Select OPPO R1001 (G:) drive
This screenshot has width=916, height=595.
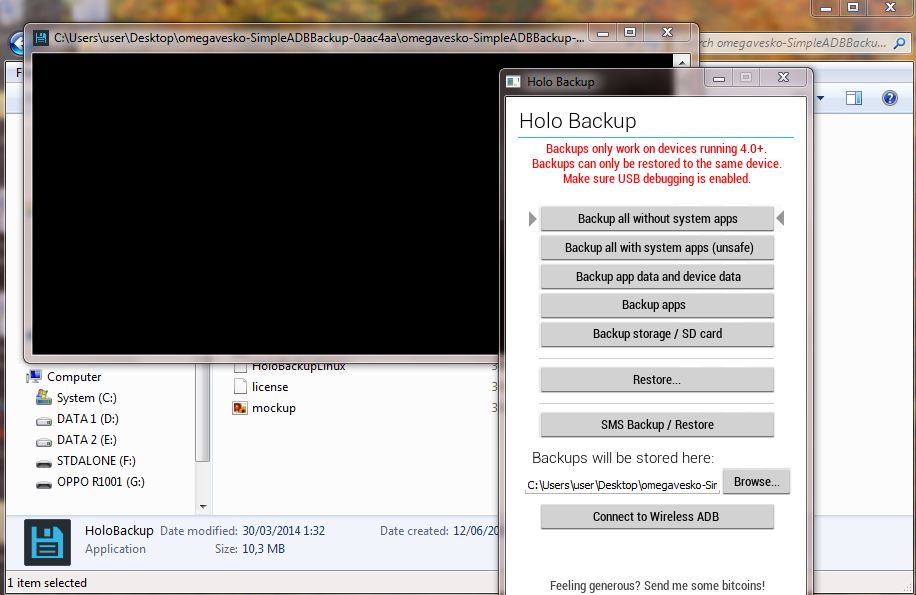(x=100, y=482)
